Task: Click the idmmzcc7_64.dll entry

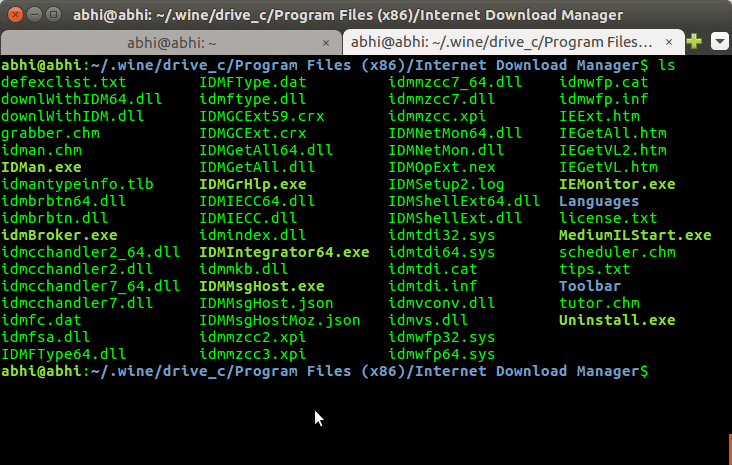Action: (455, 82)
